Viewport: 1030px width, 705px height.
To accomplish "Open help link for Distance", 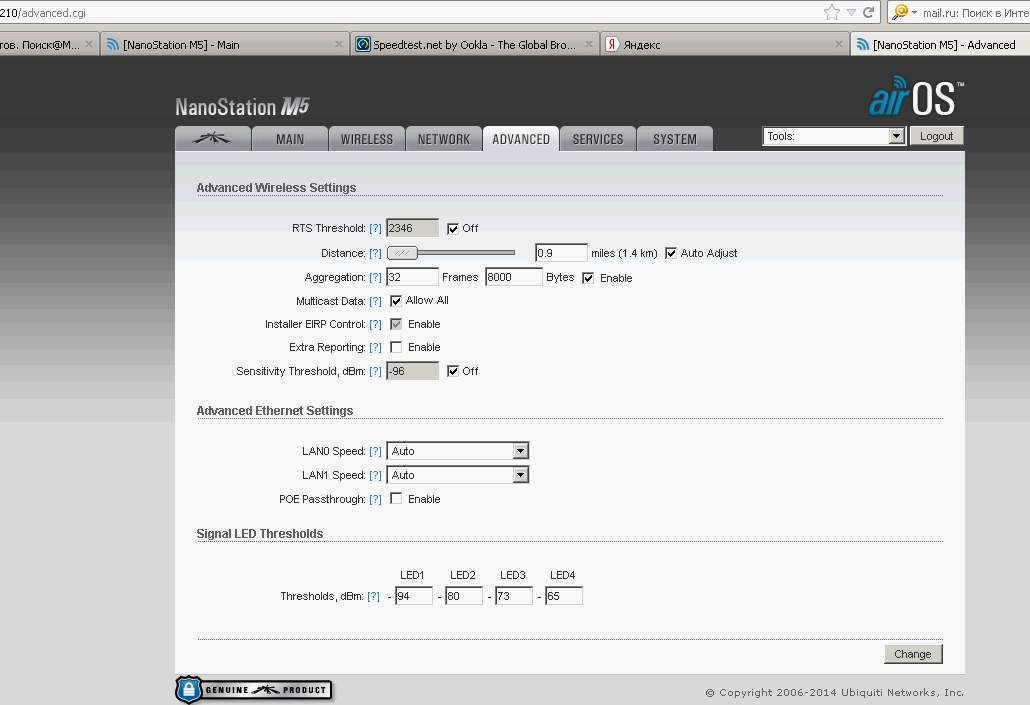I will click(375, 253).
